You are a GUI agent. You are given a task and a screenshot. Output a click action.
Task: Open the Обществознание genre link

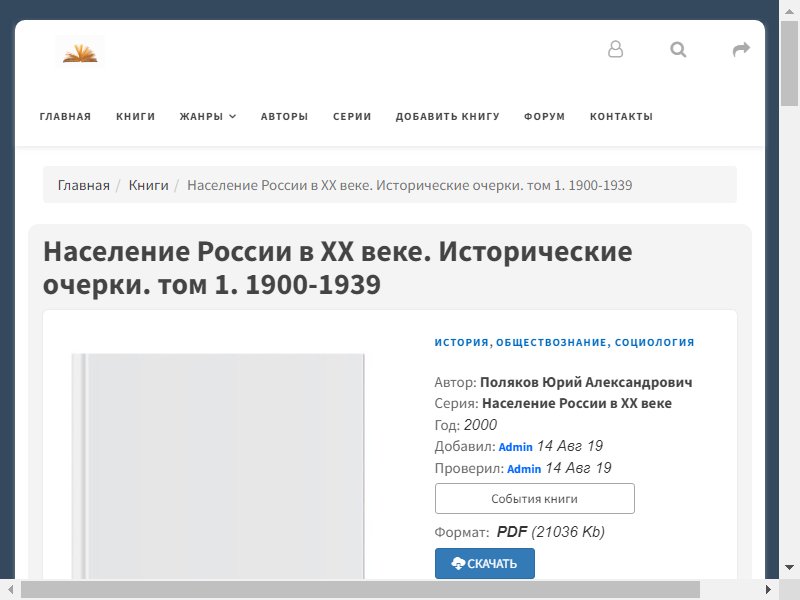551,342
